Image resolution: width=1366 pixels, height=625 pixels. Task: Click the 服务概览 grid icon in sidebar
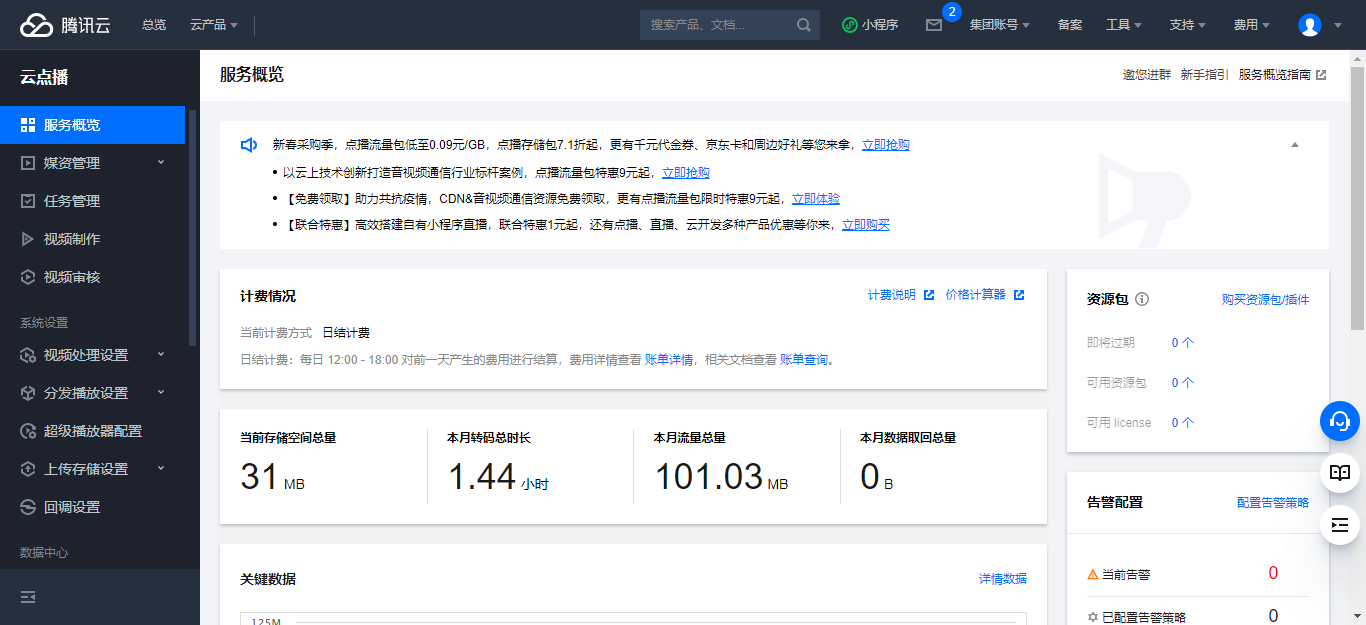click(28, 125)
